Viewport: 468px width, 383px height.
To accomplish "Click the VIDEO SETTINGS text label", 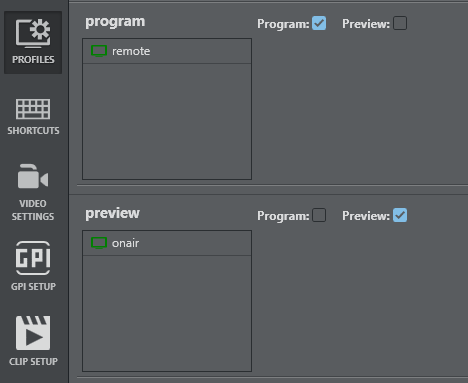I will (x=33, y=210).
